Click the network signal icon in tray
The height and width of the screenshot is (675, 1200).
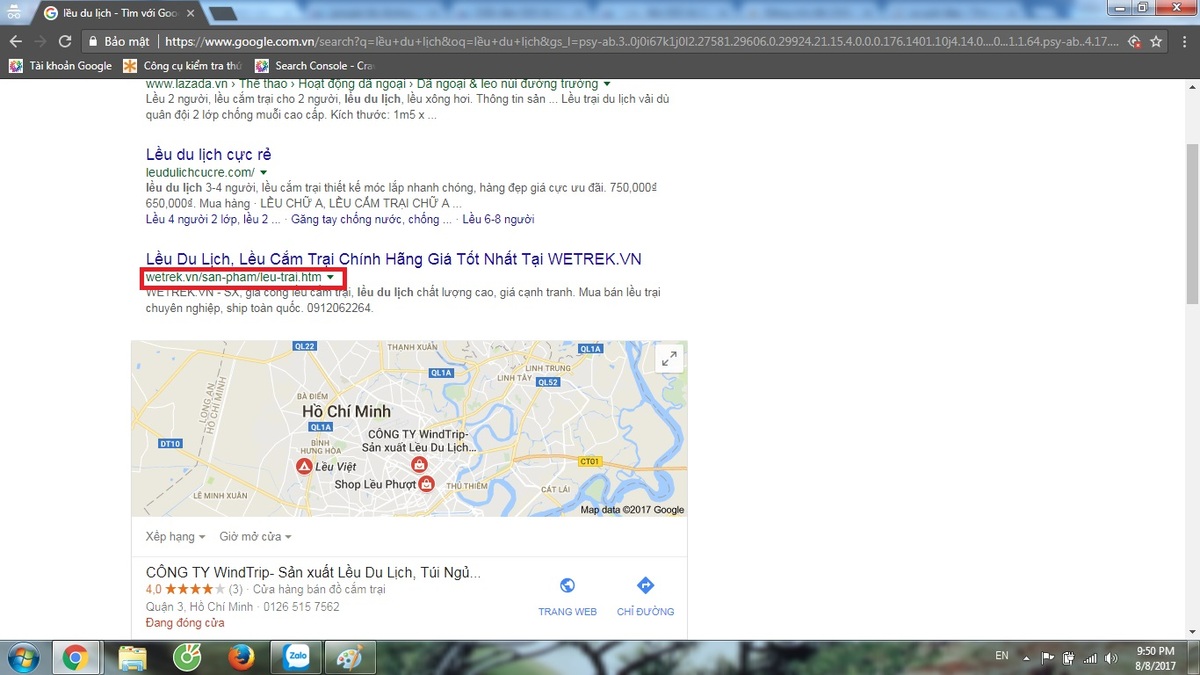click(x=1089, y=657)
